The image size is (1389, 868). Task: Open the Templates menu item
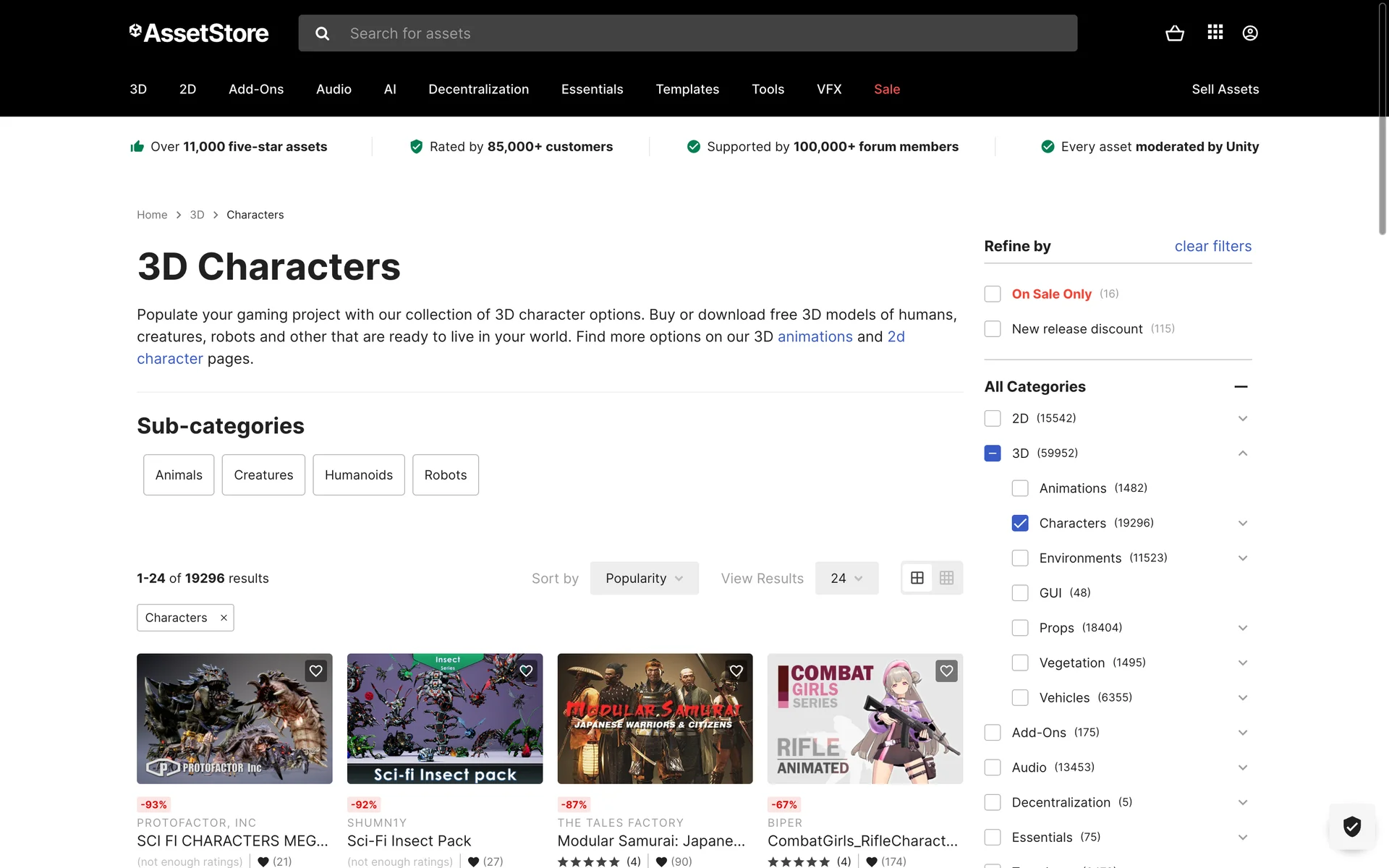687,89
